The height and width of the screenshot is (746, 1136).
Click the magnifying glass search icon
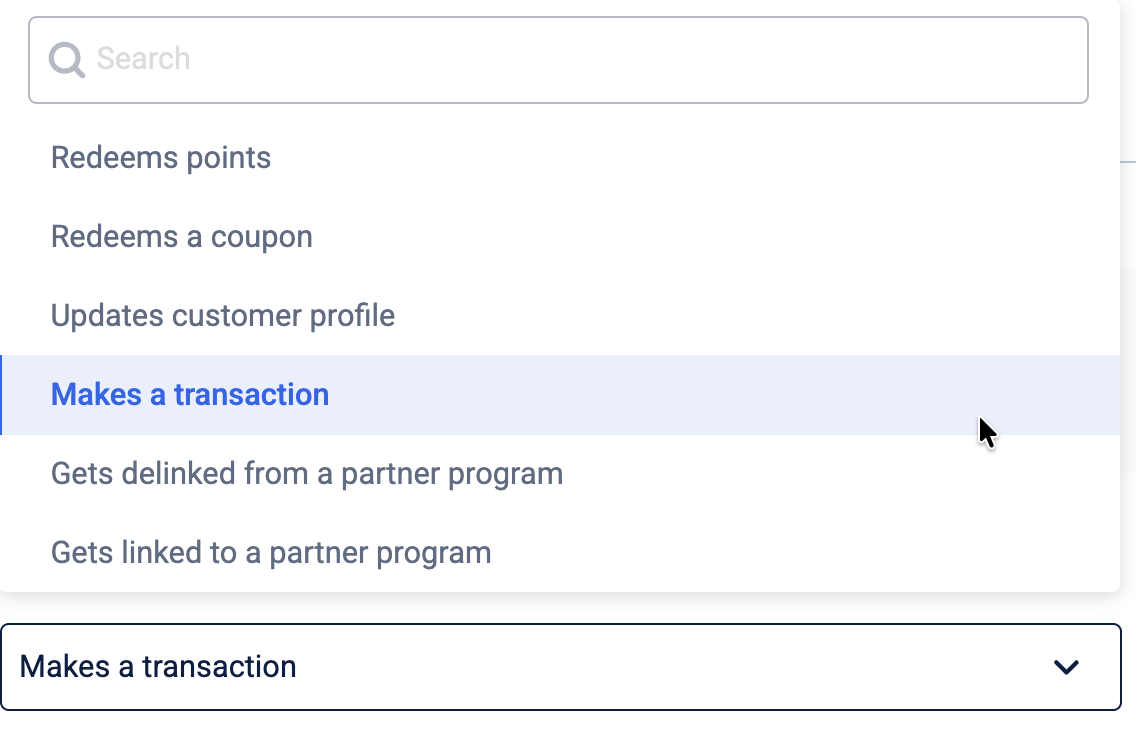tap(68, 60)
